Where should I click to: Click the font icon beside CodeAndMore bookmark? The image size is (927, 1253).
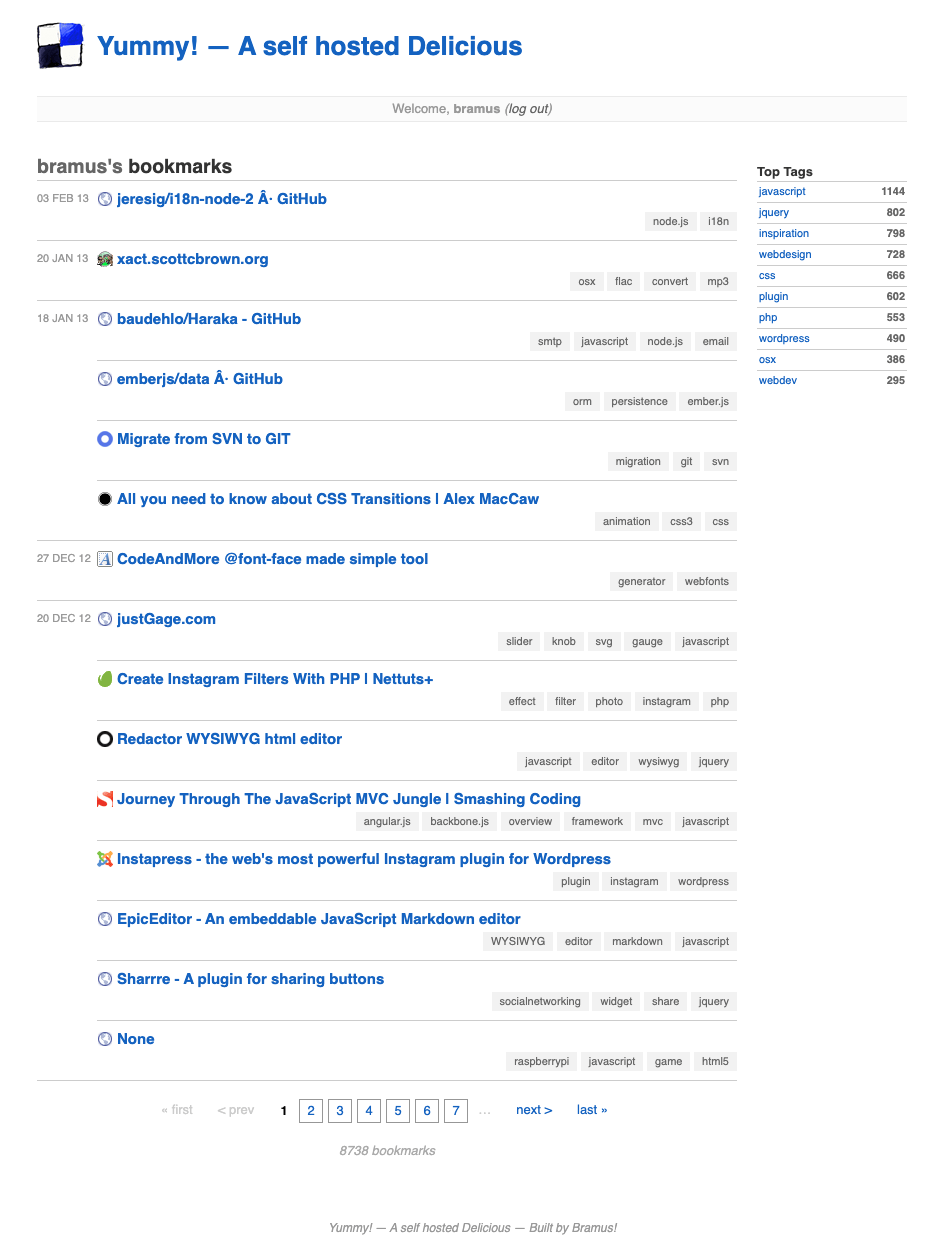(x=105, y=559)
